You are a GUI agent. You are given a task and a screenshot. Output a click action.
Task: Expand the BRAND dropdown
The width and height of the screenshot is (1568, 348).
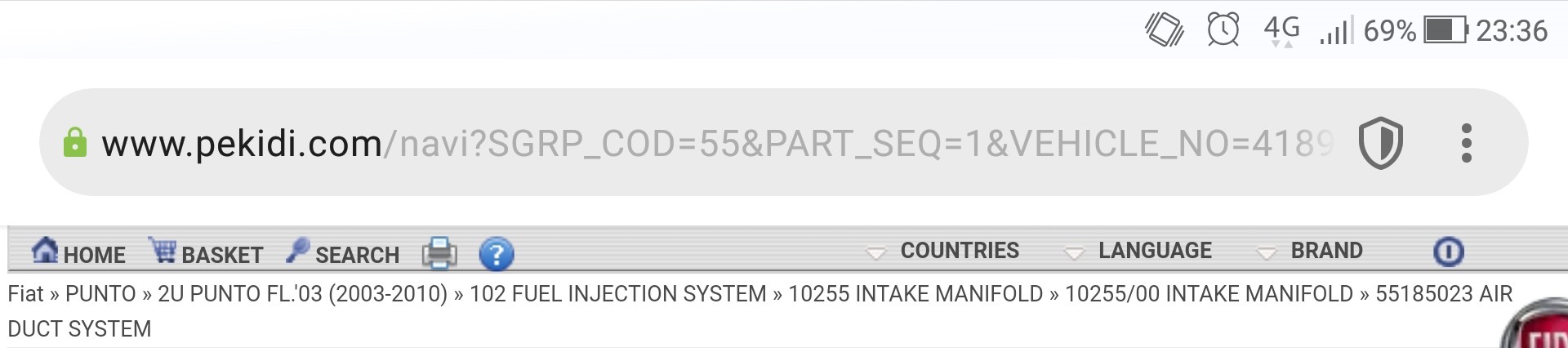pyautogui.click(x=1310, y=251)
